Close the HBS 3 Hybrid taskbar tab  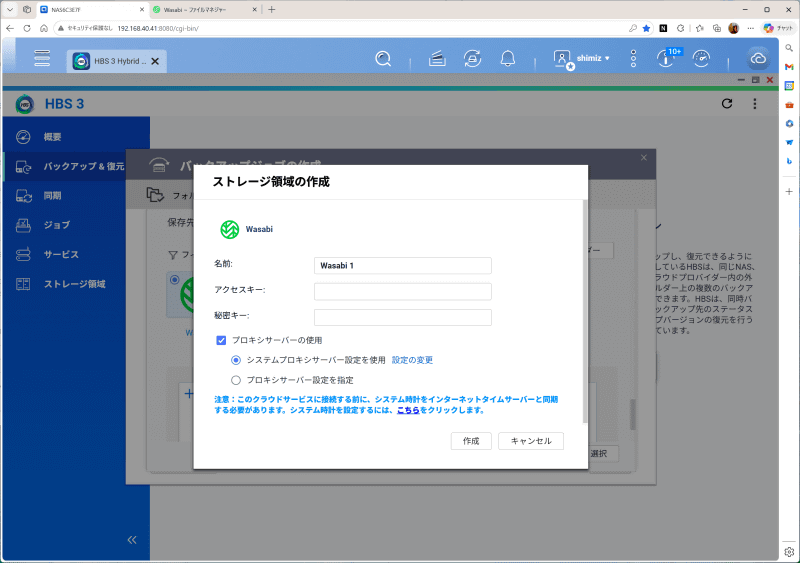point(155,61)
